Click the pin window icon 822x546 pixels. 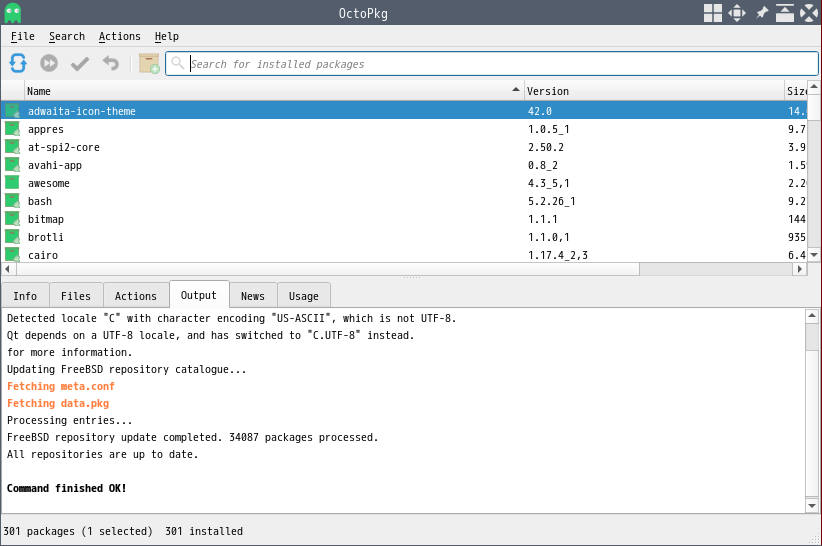point(762,12)
